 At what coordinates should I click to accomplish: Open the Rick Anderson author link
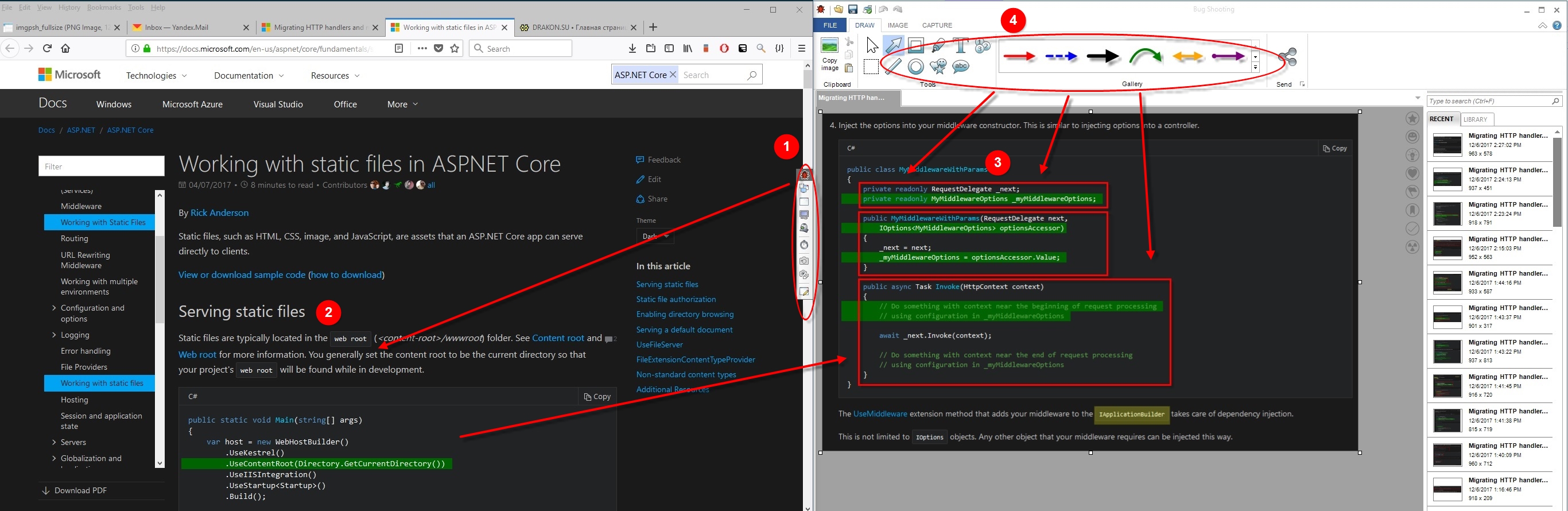click(x=219, y=212)
